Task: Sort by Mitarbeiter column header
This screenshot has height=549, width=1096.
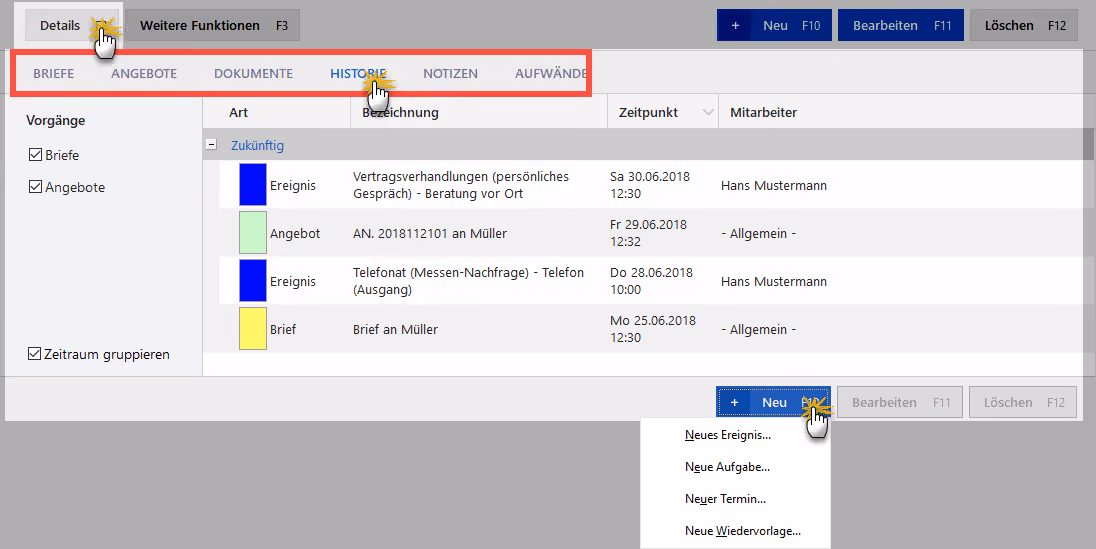Action: (763, 113)
